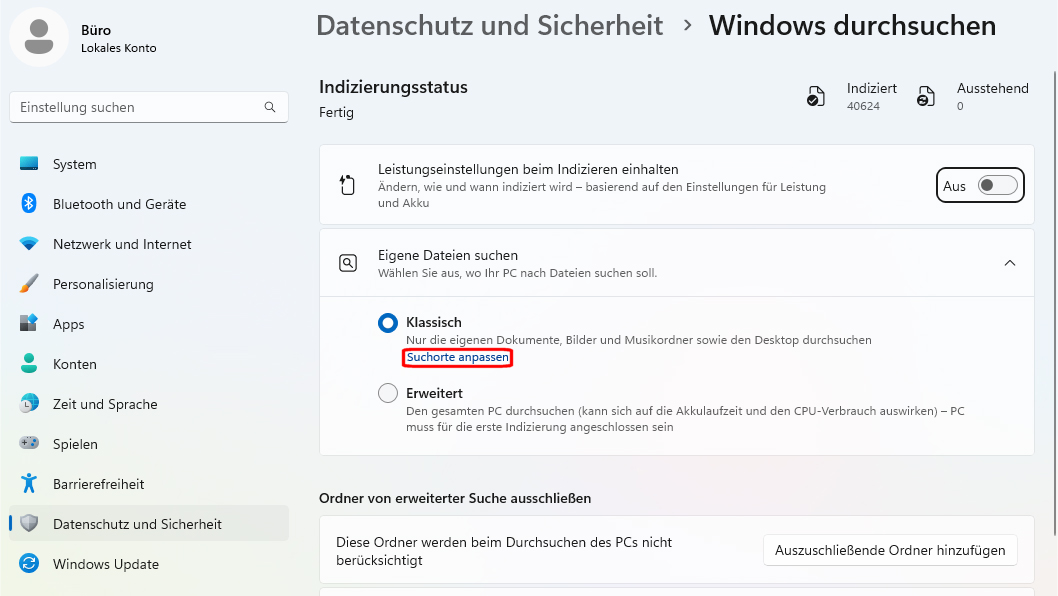Click the Büro user avatar icon

tap(38, 37)
